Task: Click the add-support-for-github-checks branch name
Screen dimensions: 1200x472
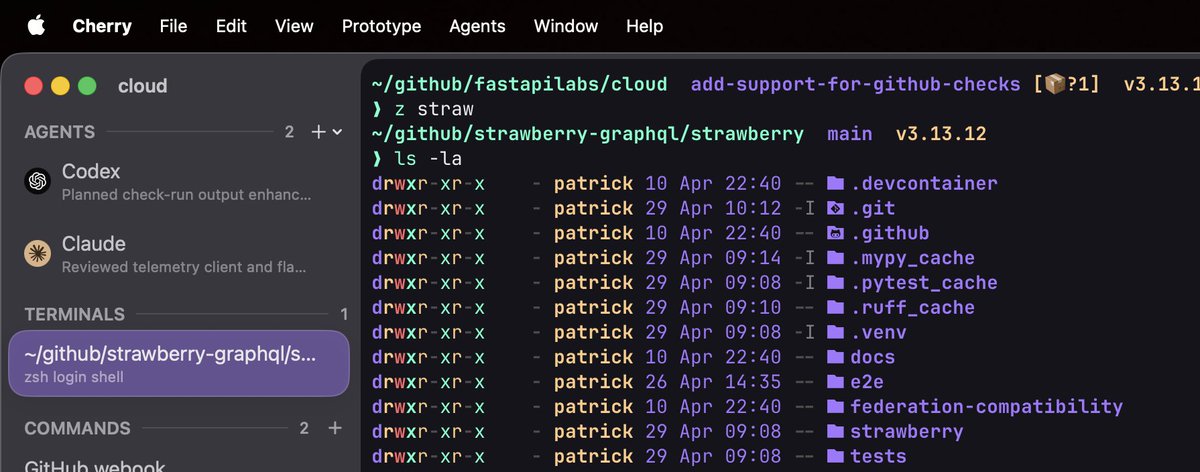Action: click(x=856, y=84)
